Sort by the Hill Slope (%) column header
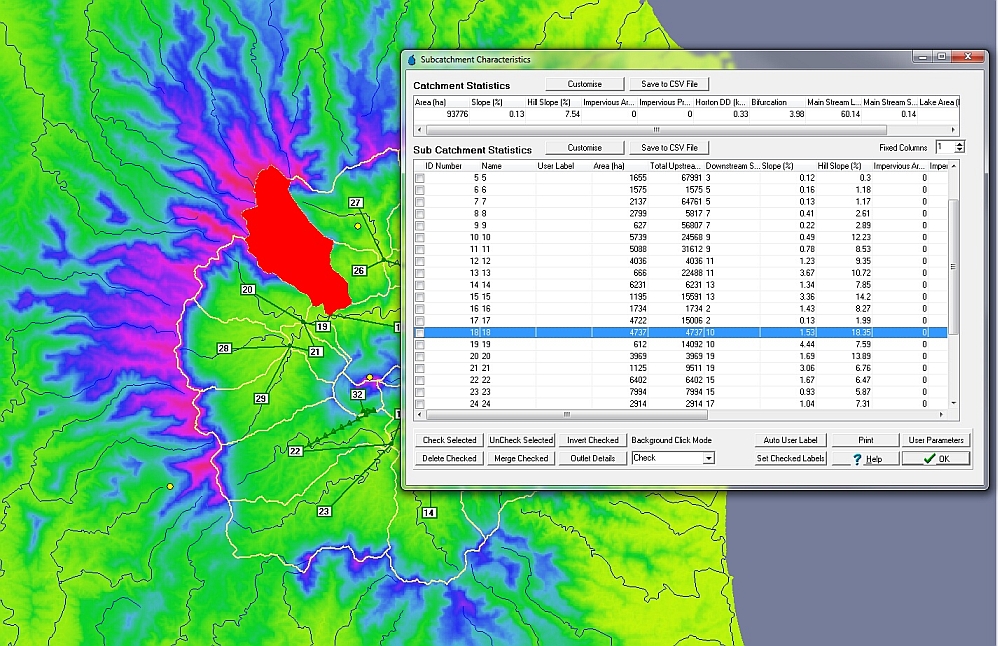The height and width of the screenshot is (646, 998). (x=838, y=165)
